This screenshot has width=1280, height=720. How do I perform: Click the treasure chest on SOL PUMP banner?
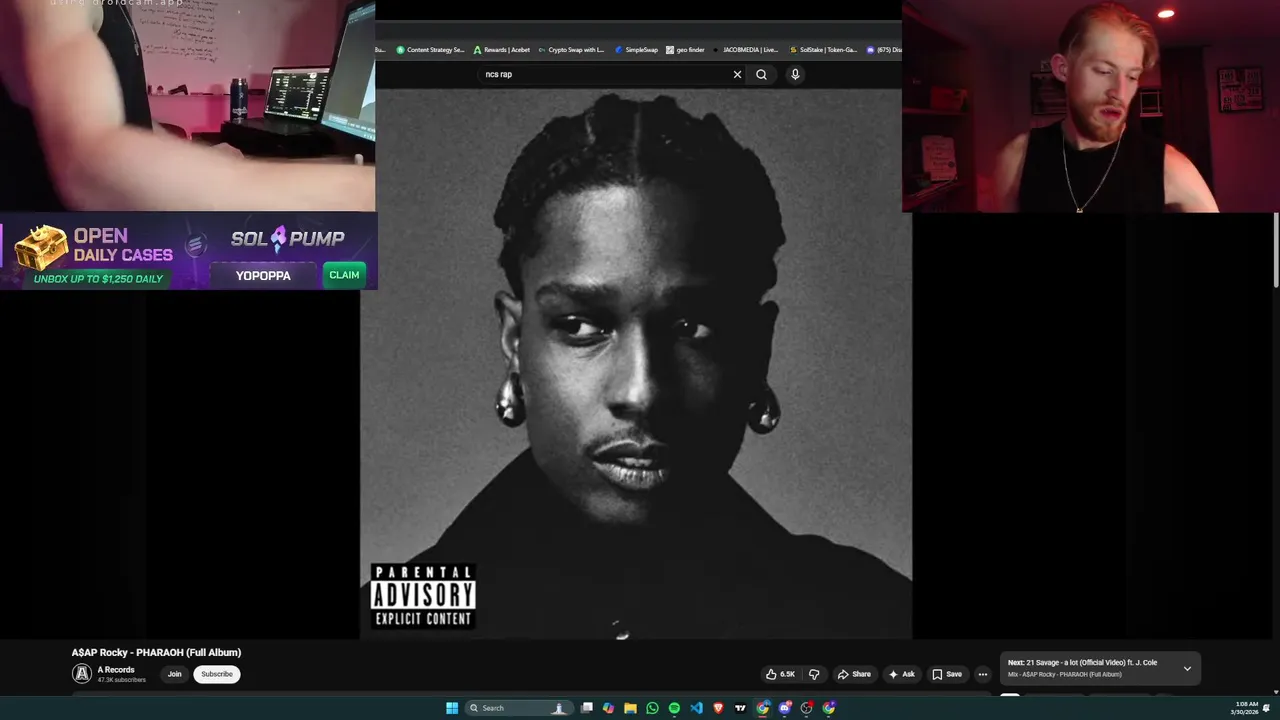pos(41,247)
